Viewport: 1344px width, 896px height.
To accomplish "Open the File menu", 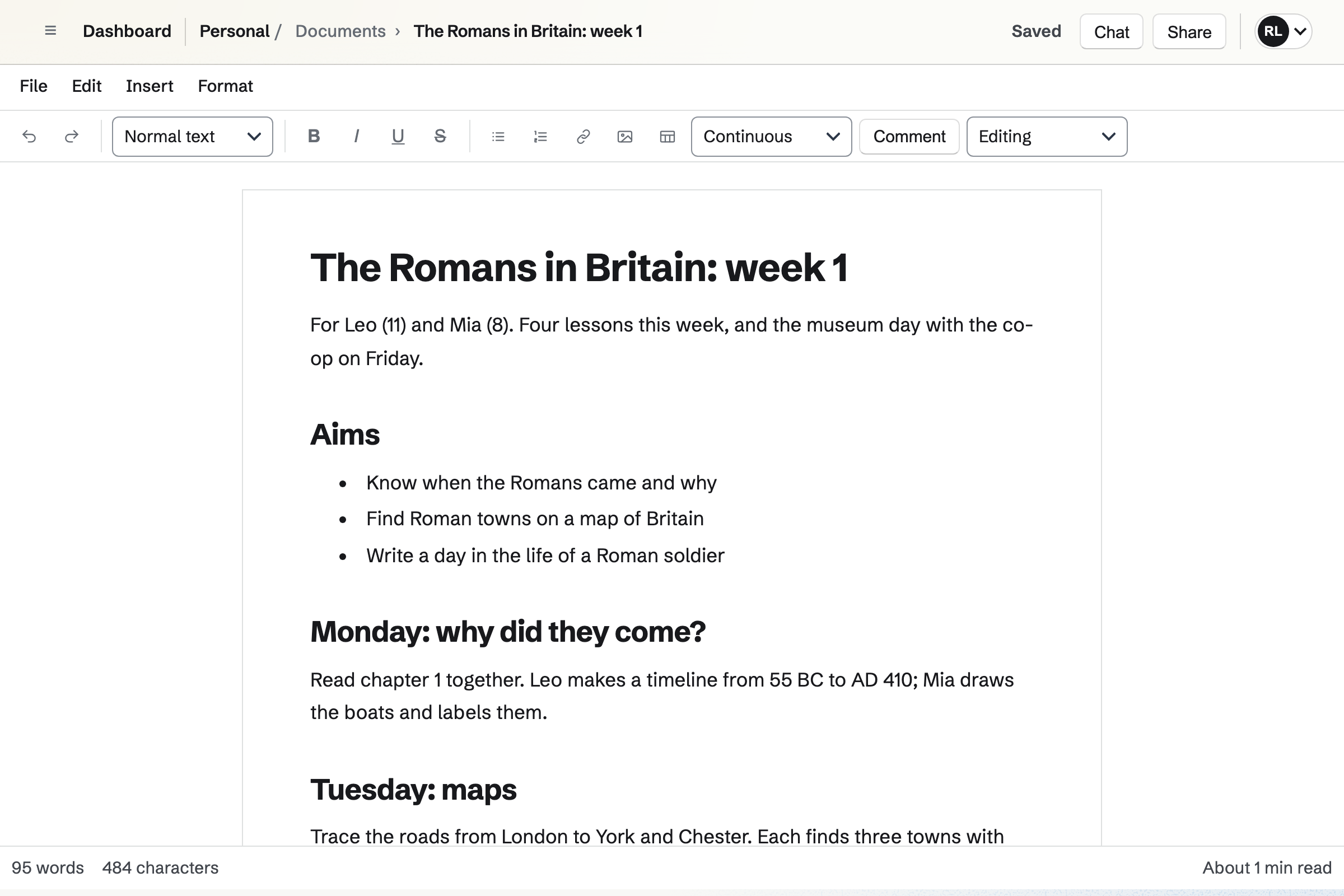I will (x=34, y=86).
